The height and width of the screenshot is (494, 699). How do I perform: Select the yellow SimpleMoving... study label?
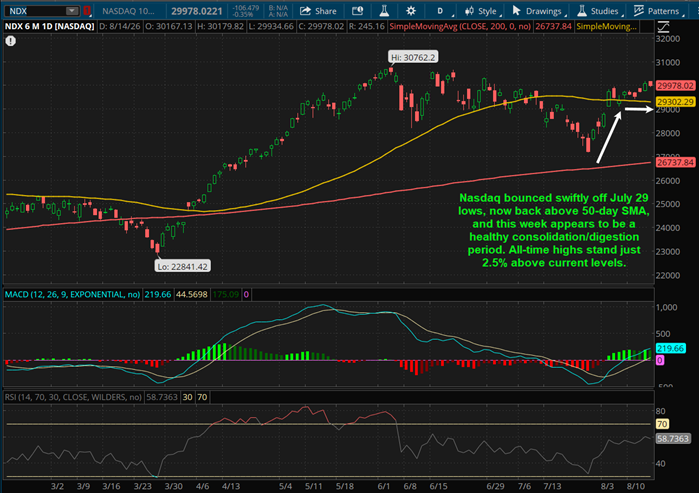[x=606, y=27]
